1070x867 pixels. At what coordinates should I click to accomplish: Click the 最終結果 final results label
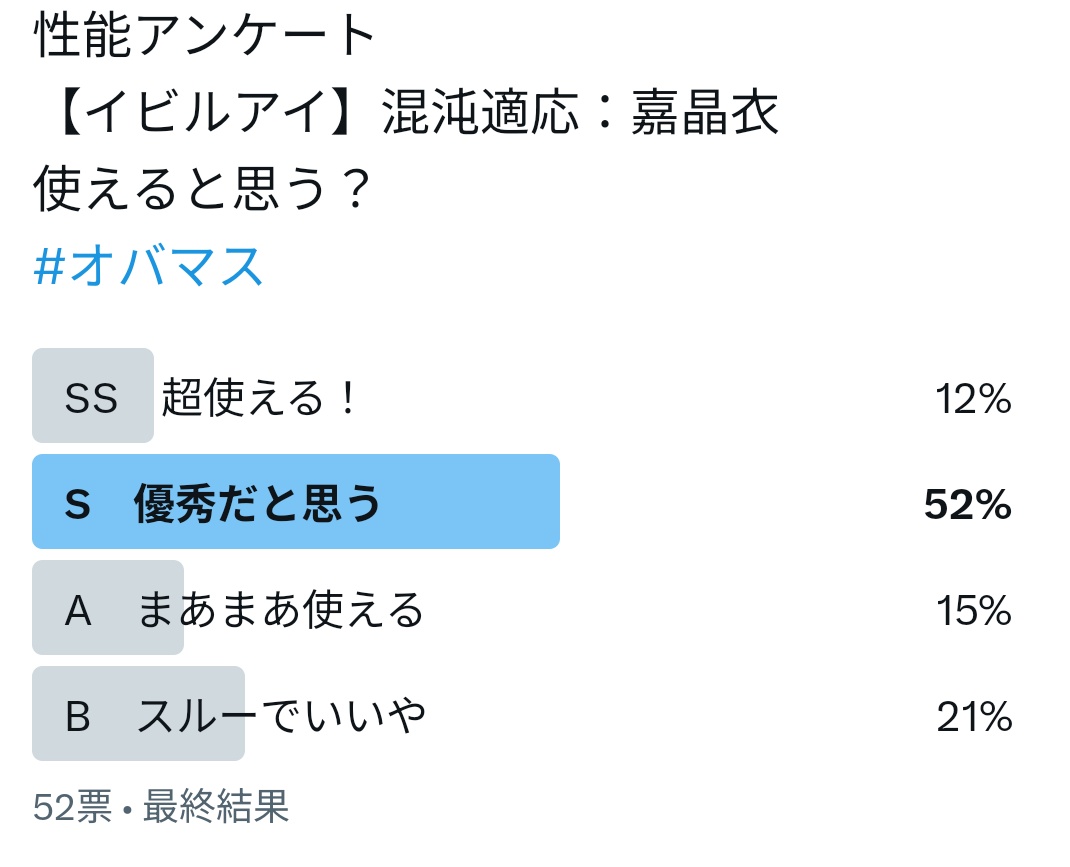tap(216, 806)
